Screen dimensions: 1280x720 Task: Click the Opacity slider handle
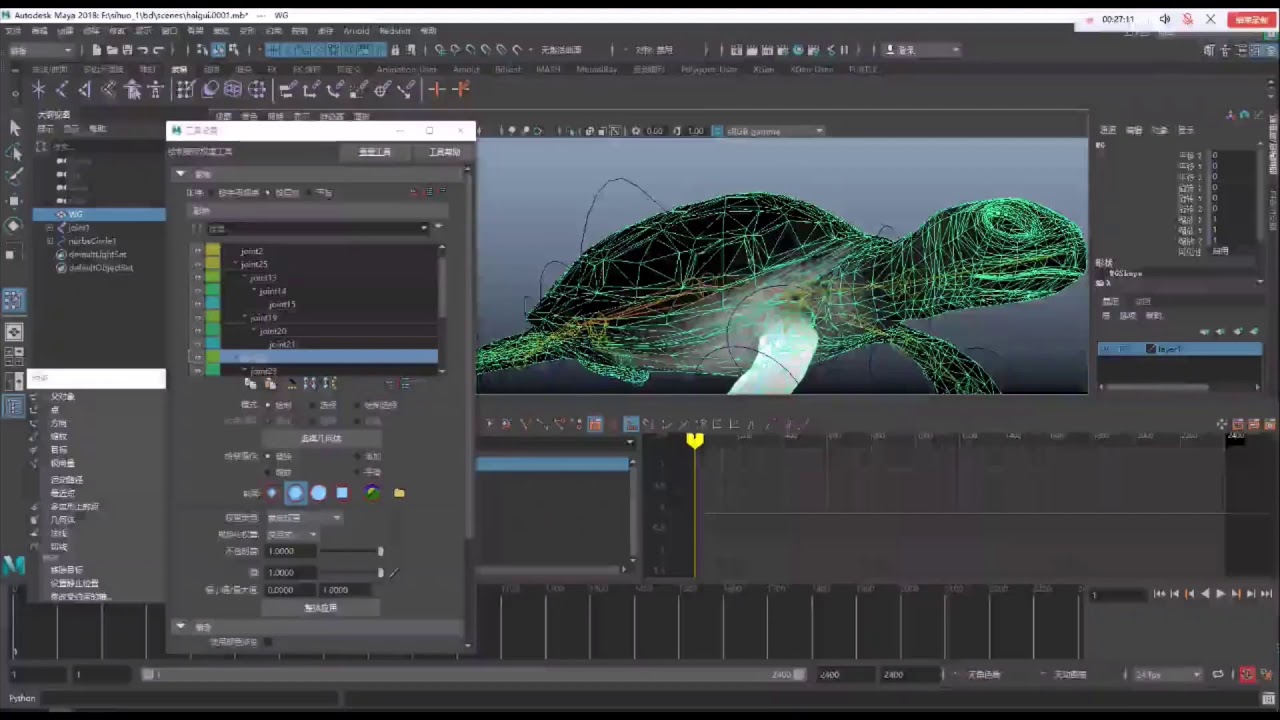point(380,551)
